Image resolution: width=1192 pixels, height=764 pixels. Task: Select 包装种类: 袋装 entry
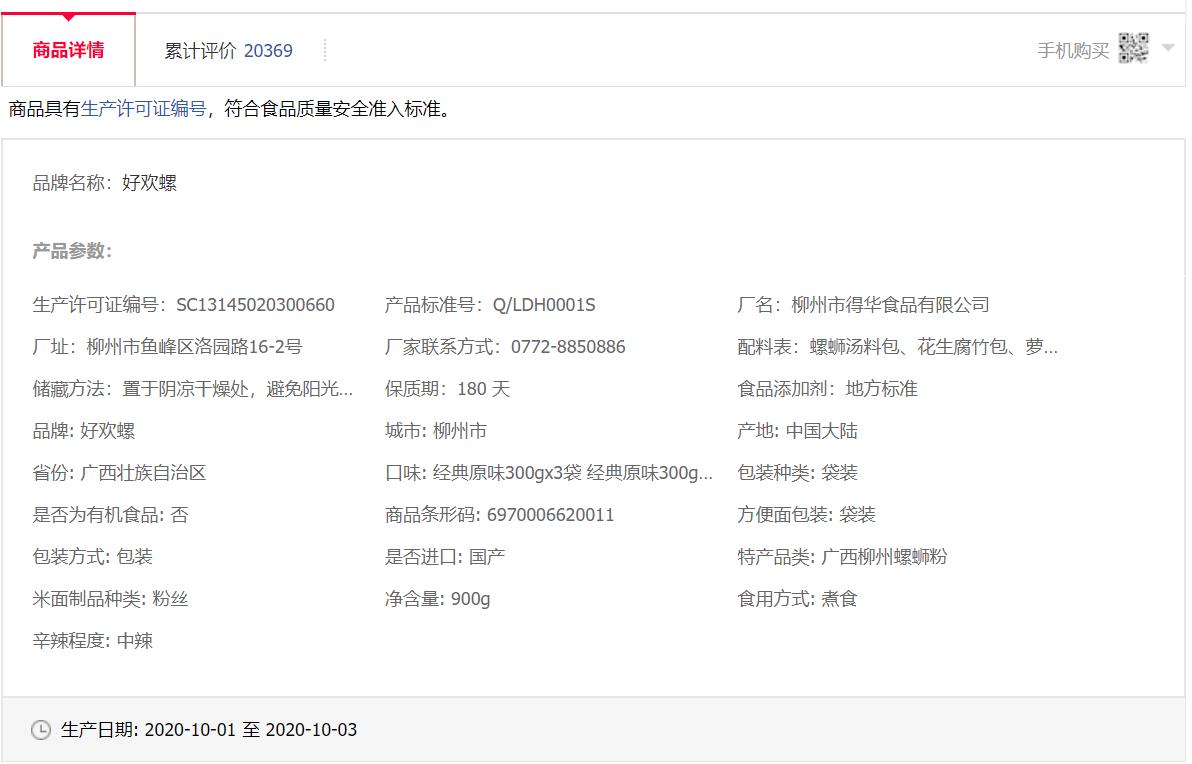(x=797, y=473)
